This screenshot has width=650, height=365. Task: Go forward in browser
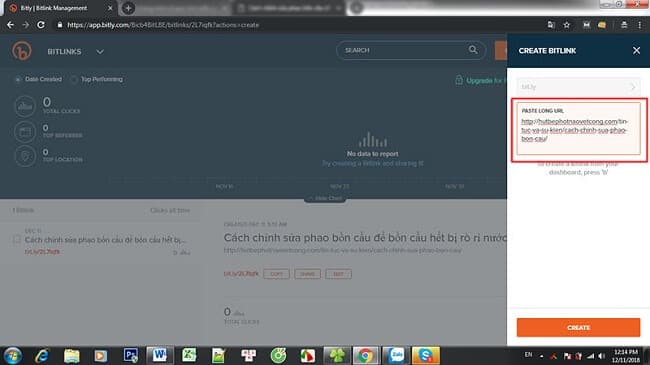point(25,25)
